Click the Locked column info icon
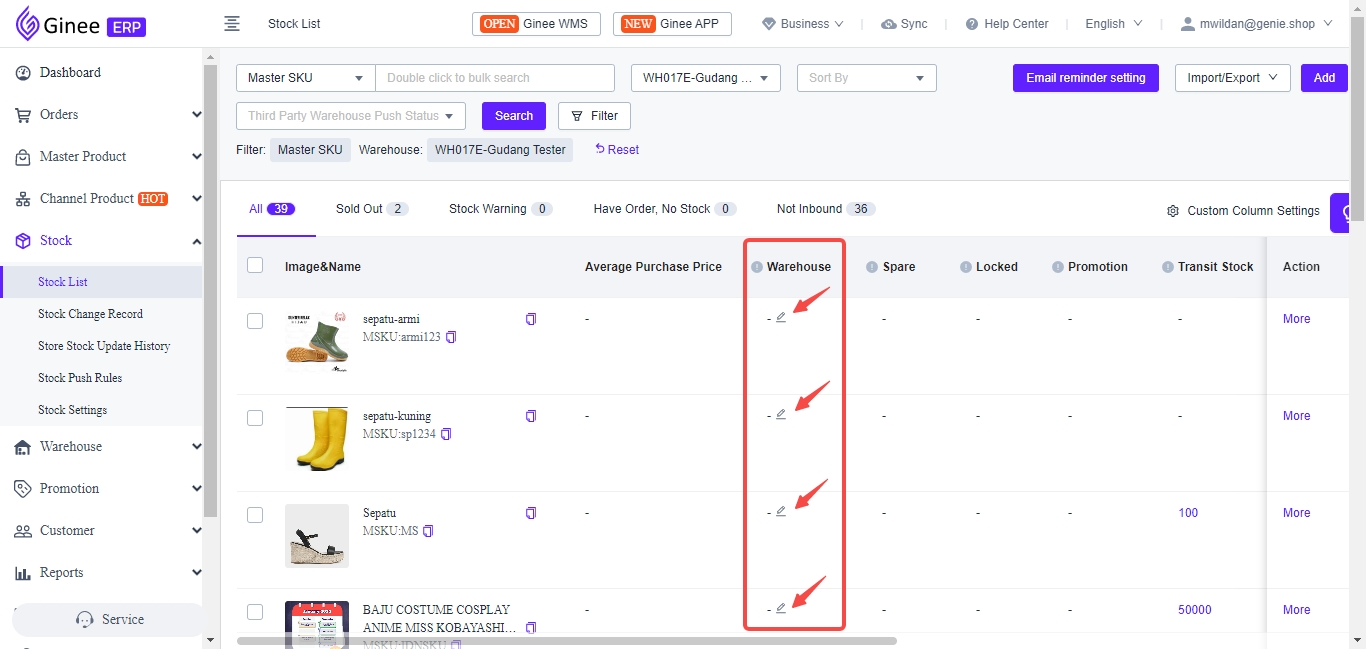 coord(966,267)
